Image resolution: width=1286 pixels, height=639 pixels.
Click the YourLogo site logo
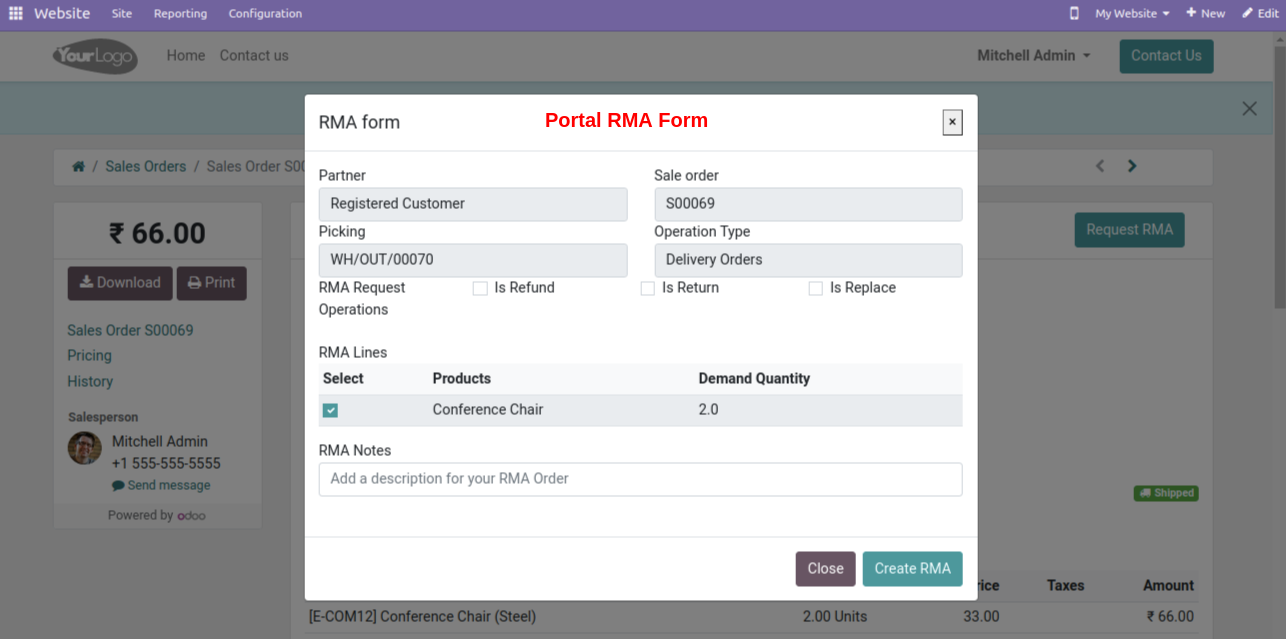95,56
